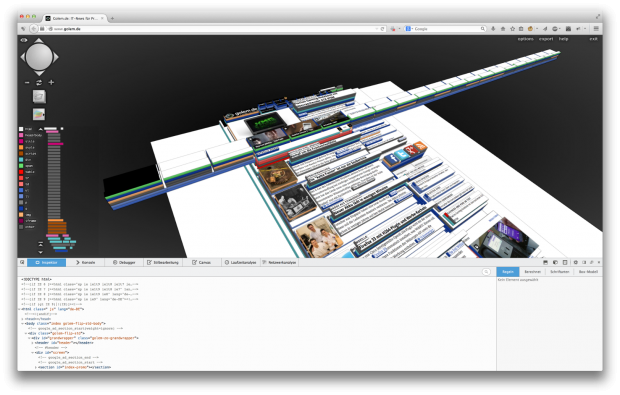Select the Golem.de browser tab

75,18
